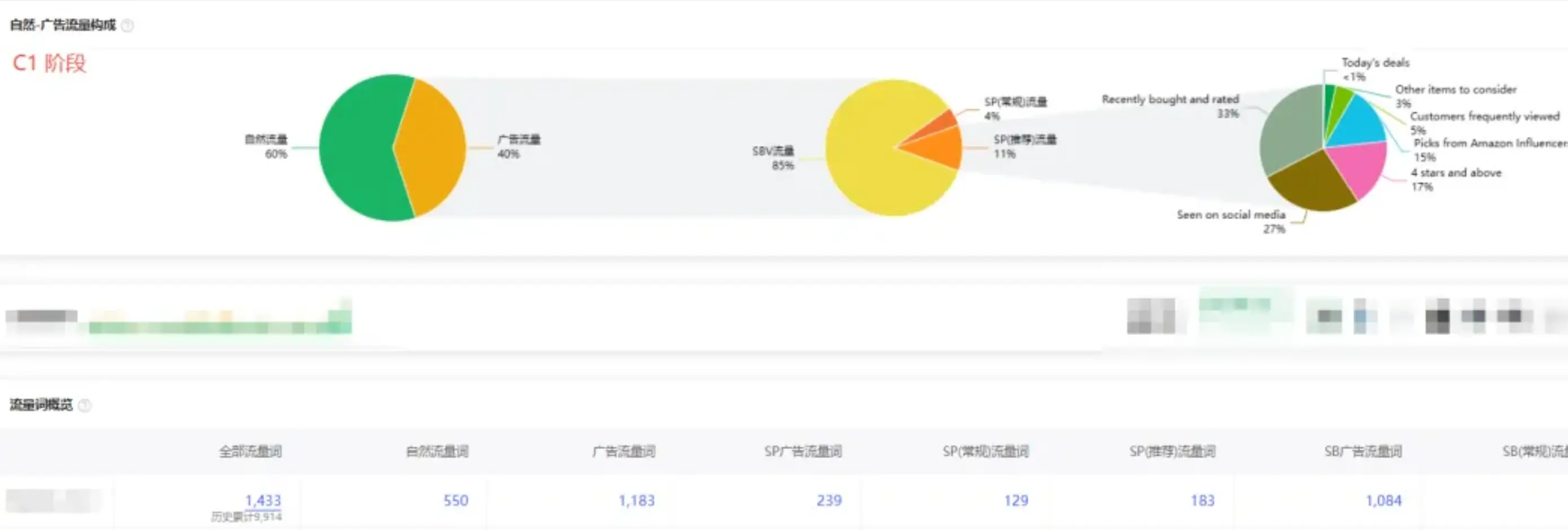
Task: Open the 550 自然流量词 link
Action: click(x=456, y=500)
